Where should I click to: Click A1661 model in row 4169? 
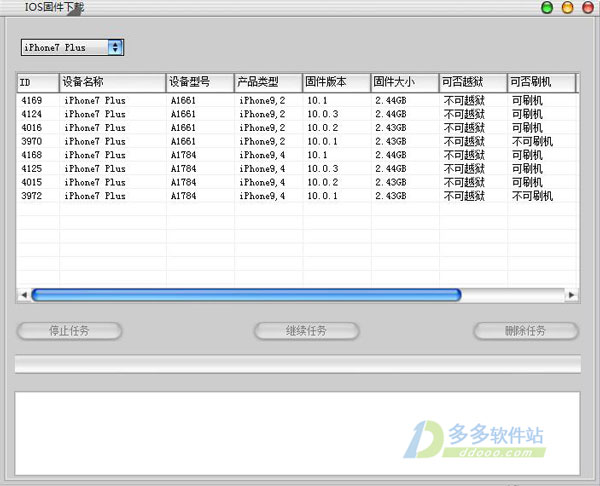(x=183, y=101)
